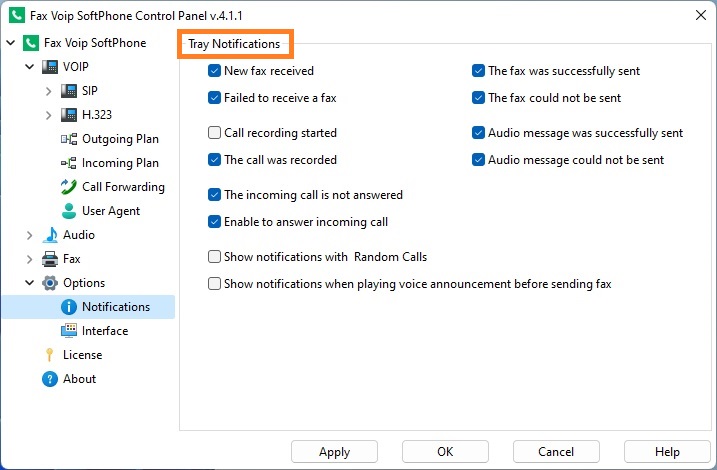The height and width of the screenshot is (470, 717).
Task: Confirm settings with OK button
Action: (445, 452)
